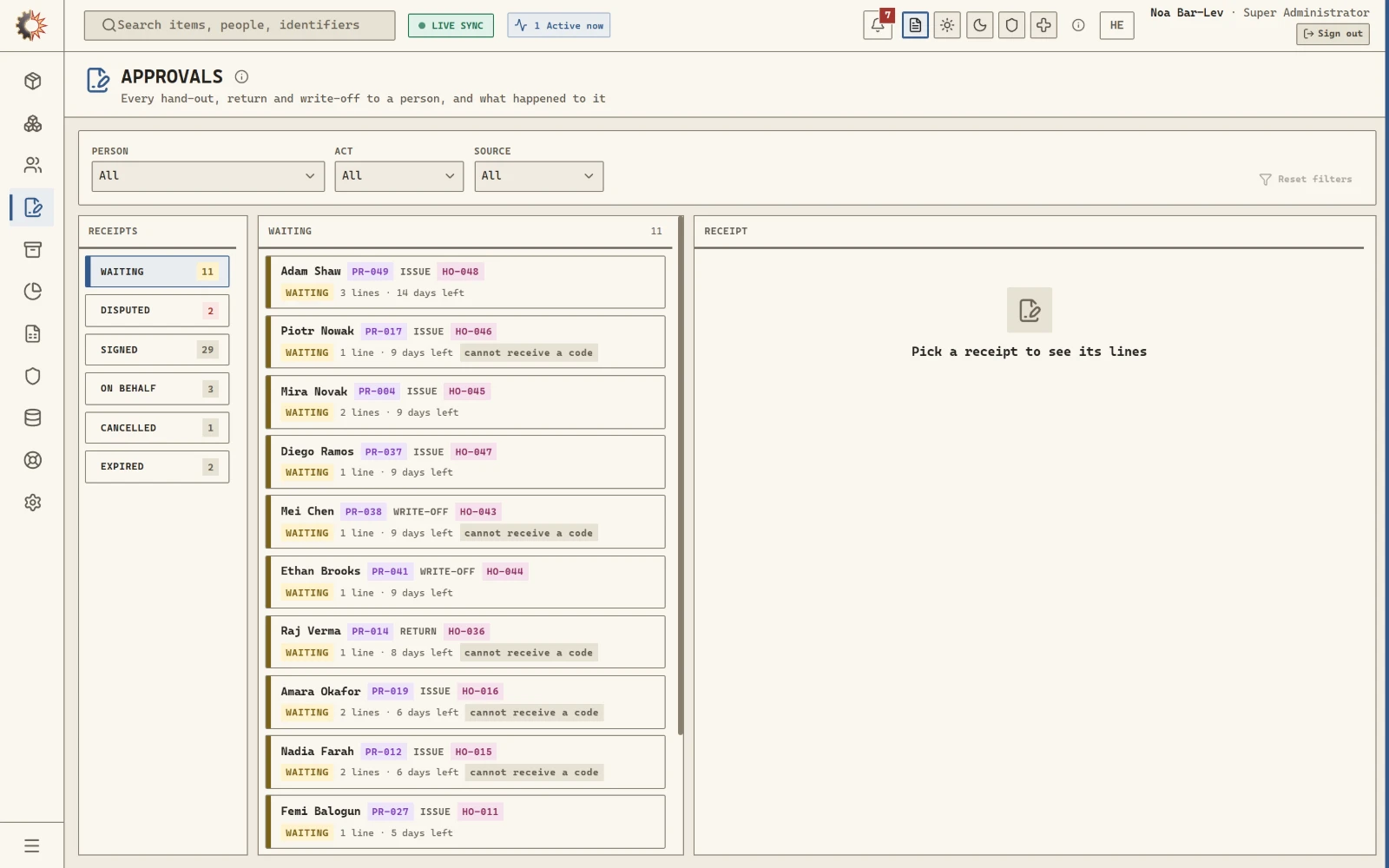The height and width of the screenshot is (868, 1389).
Task: Open the notifications bell icon
Action: tap(878, 25)
